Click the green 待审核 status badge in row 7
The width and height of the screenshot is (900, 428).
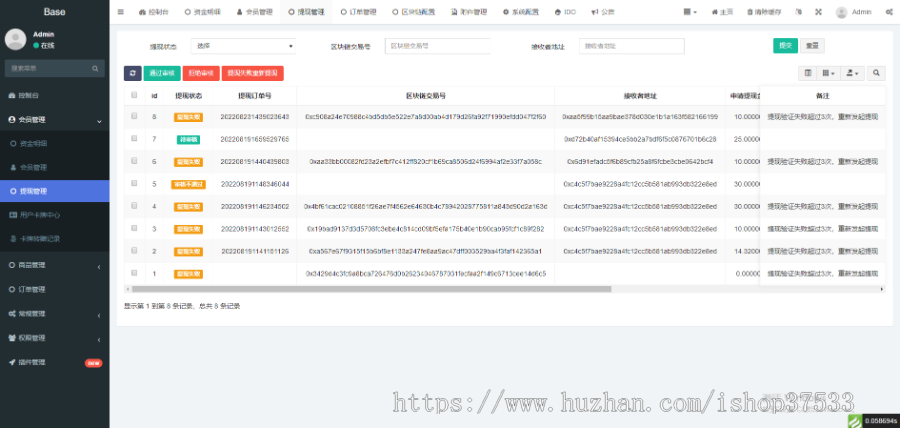[188, 139]
